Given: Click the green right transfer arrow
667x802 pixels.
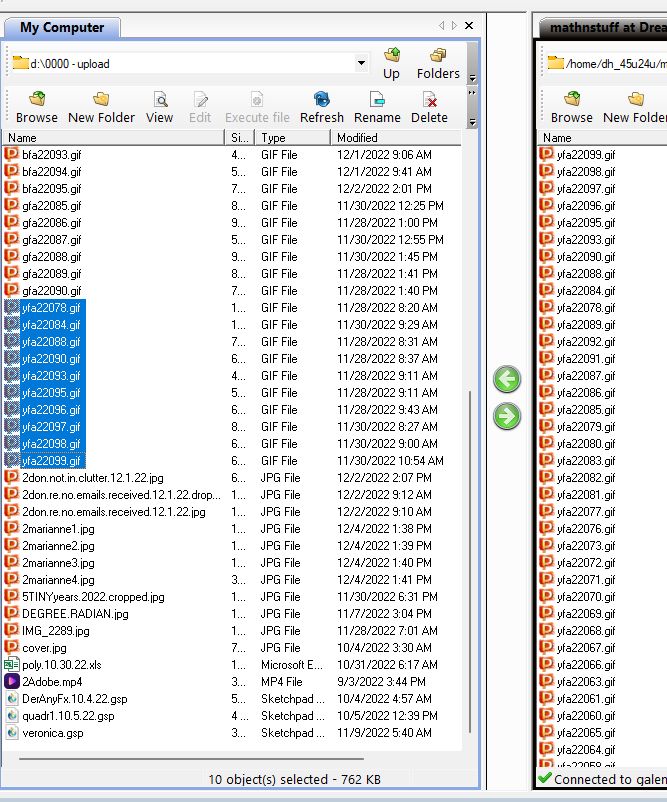Looking at the screenshot, I should 508,416.
